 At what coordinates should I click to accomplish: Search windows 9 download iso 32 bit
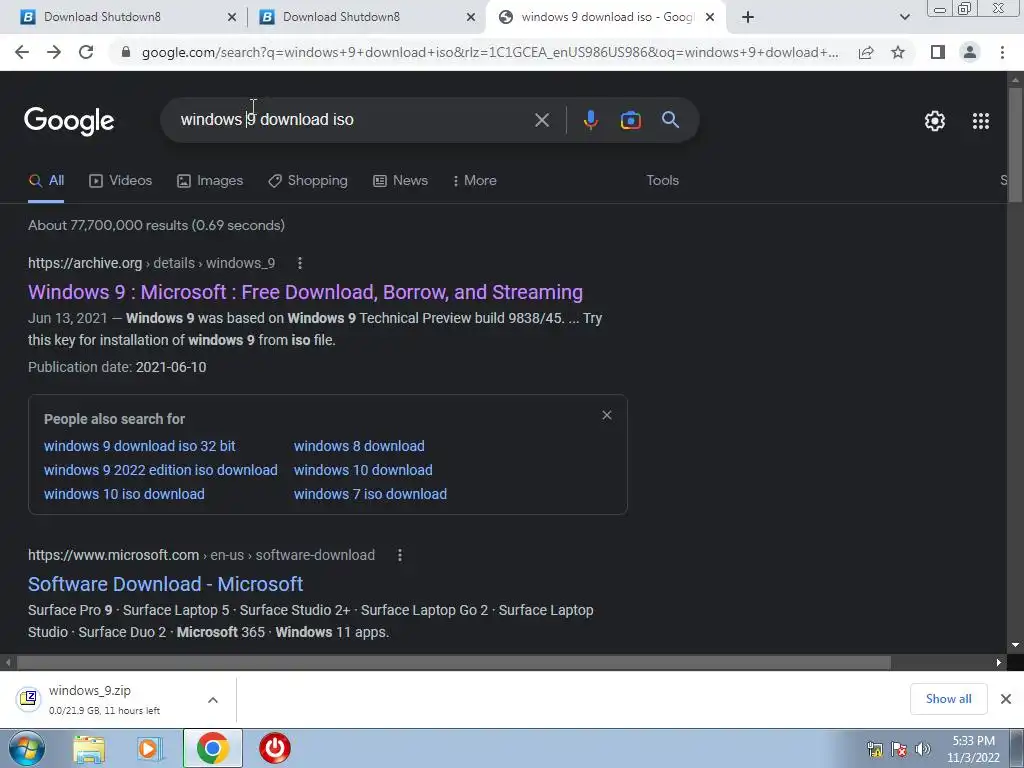(140, 446)
